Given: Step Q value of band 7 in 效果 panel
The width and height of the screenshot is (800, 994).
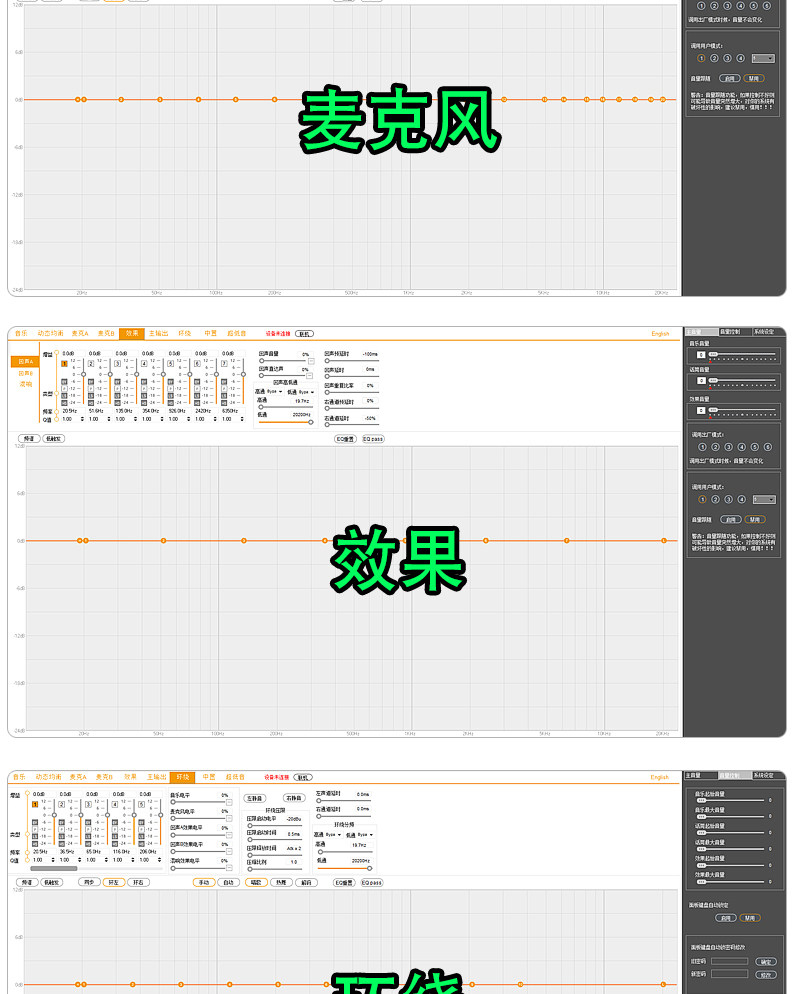Looking at the screenshot, I should pos(242,419).
